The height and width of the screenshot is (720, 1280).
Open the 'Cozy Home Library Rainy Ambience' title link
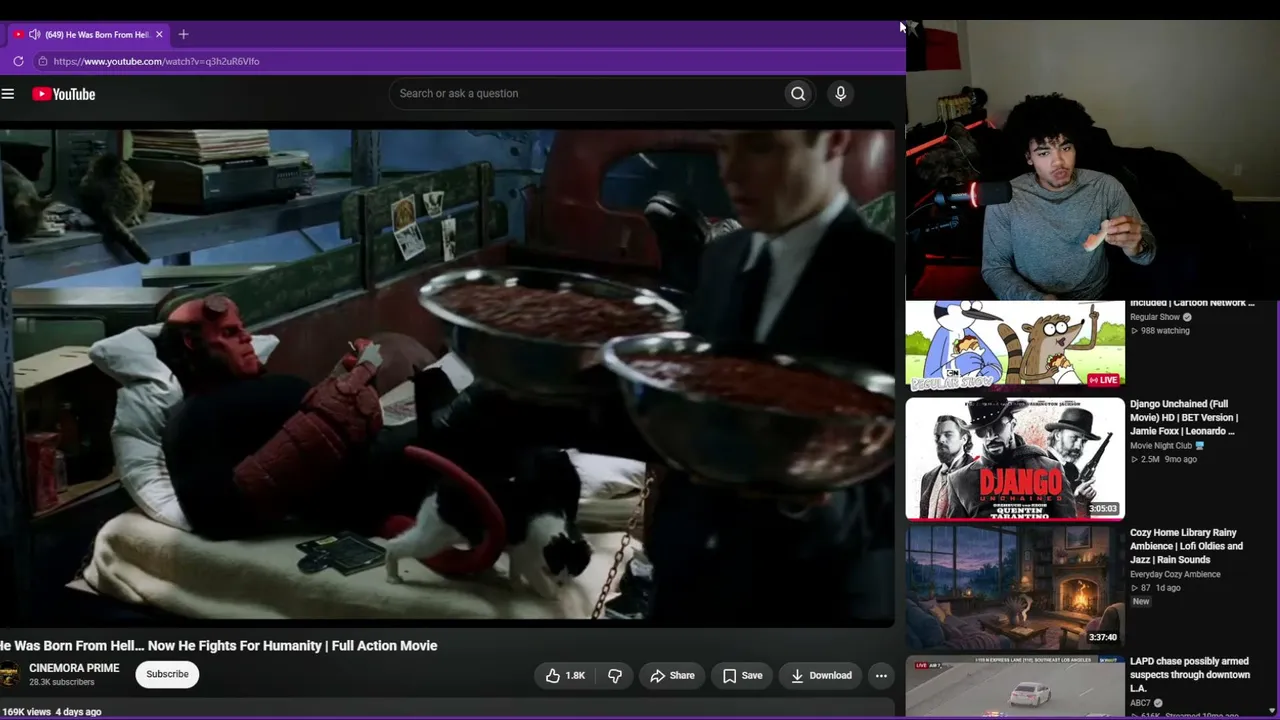pos(1187,546)
